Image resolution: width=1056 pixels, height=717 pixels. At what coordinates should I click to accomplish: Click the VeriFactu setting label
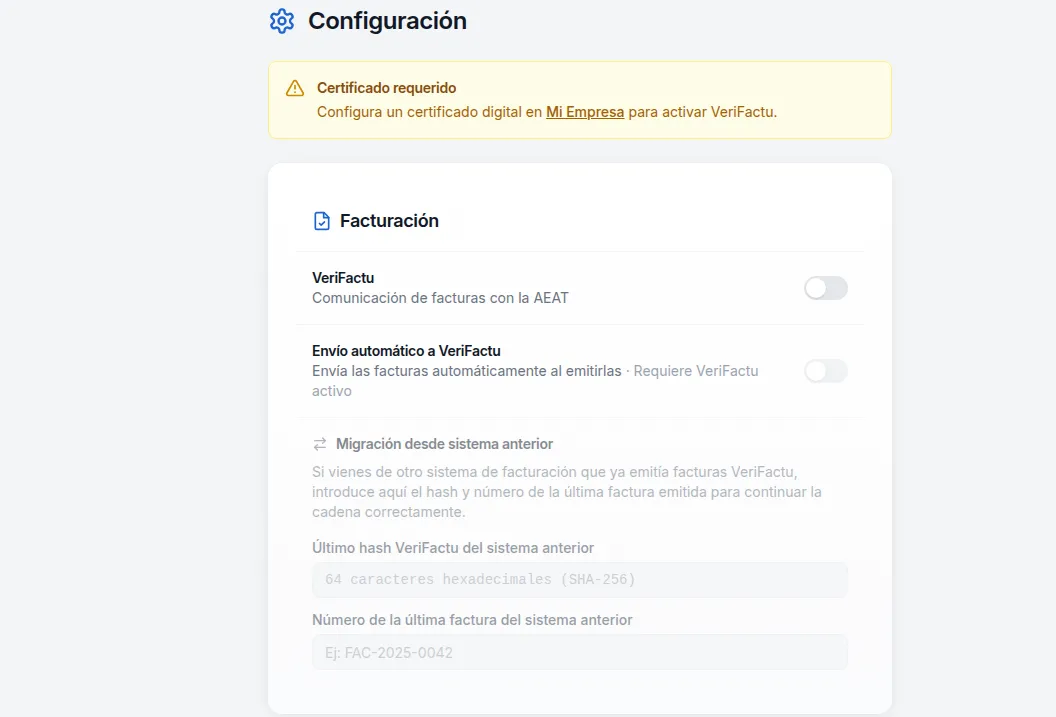click(x=343, y=278)
